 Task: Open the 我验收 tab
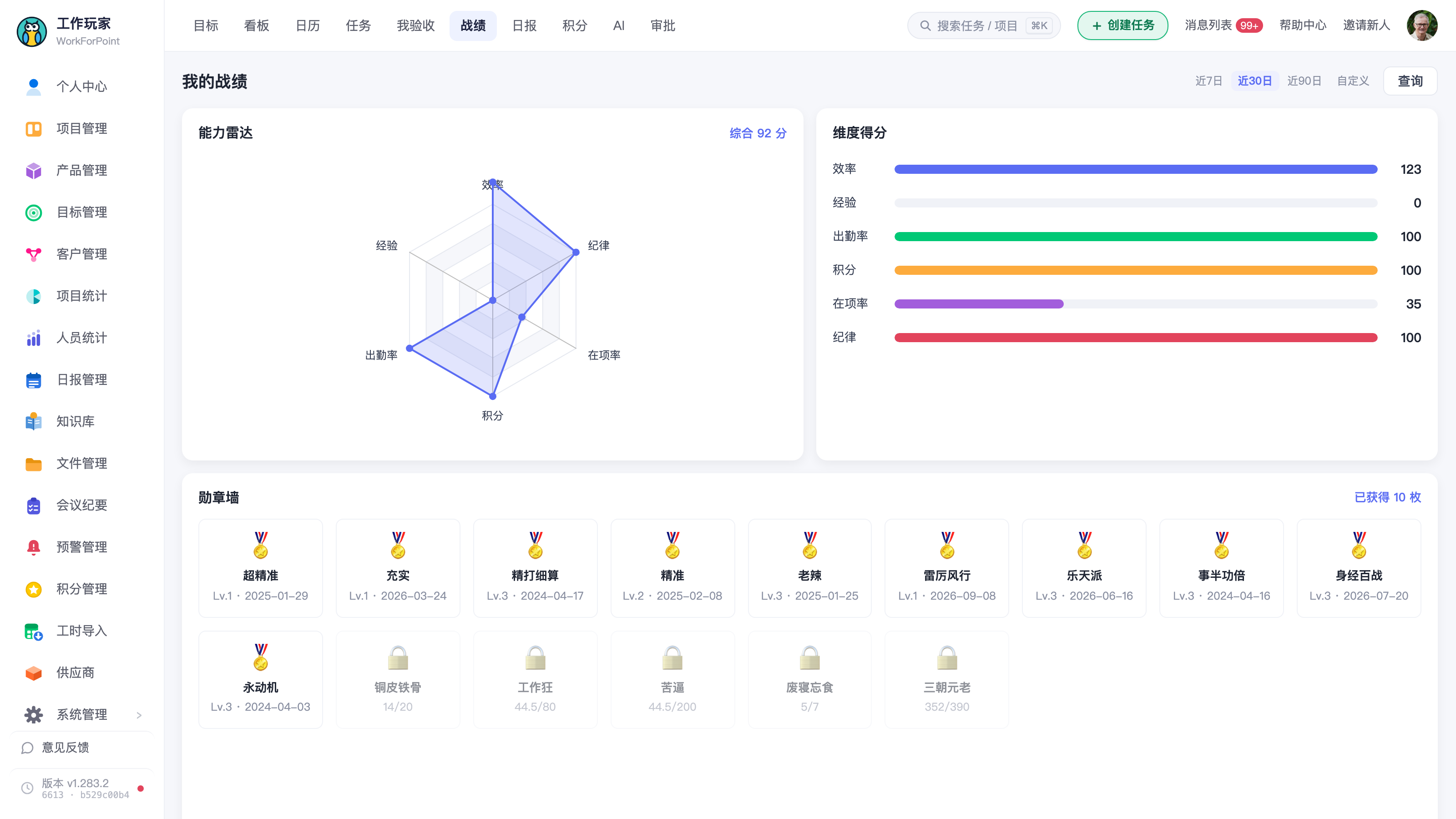[x=415, y=25]
